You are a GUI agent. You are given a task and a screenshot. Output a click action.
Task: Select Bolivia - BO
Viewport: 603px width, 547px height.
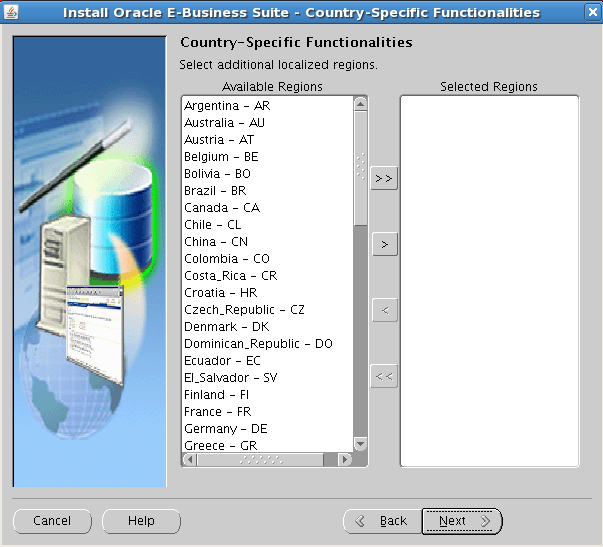coord(267,173)
